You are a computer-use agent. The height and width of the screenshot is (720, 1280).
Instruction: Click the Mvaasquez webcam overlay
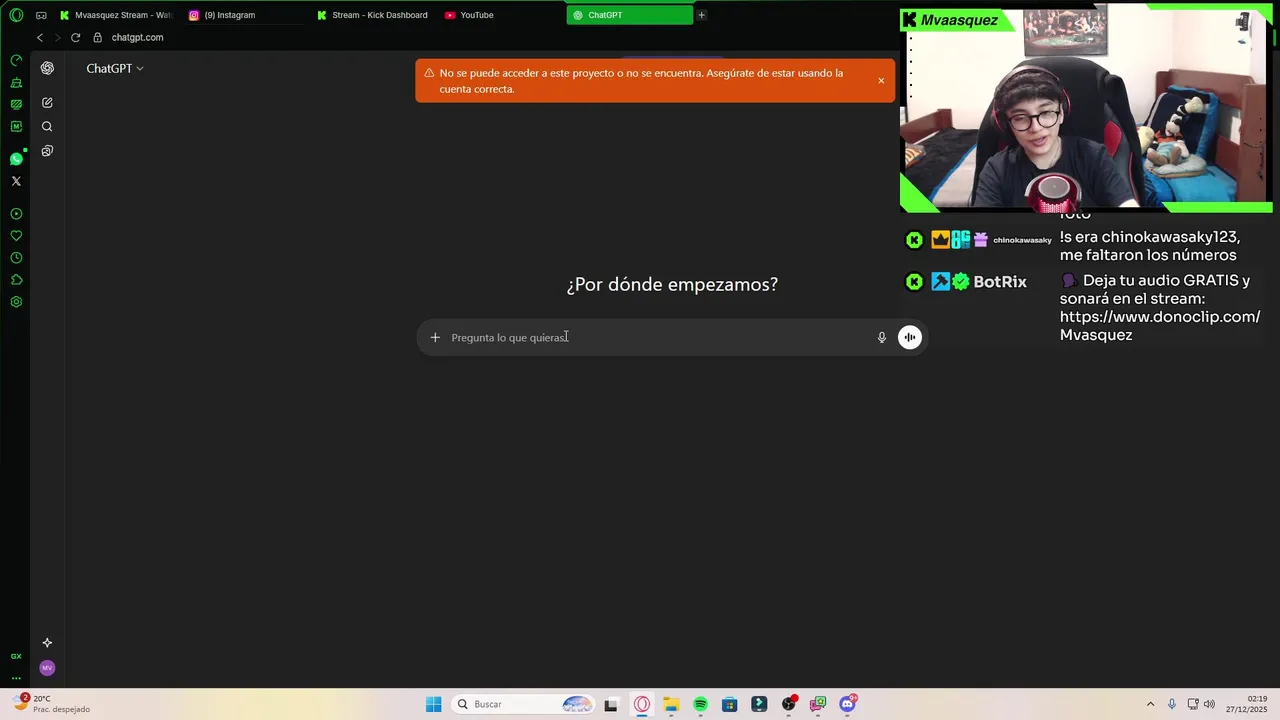click(1086, 110)
